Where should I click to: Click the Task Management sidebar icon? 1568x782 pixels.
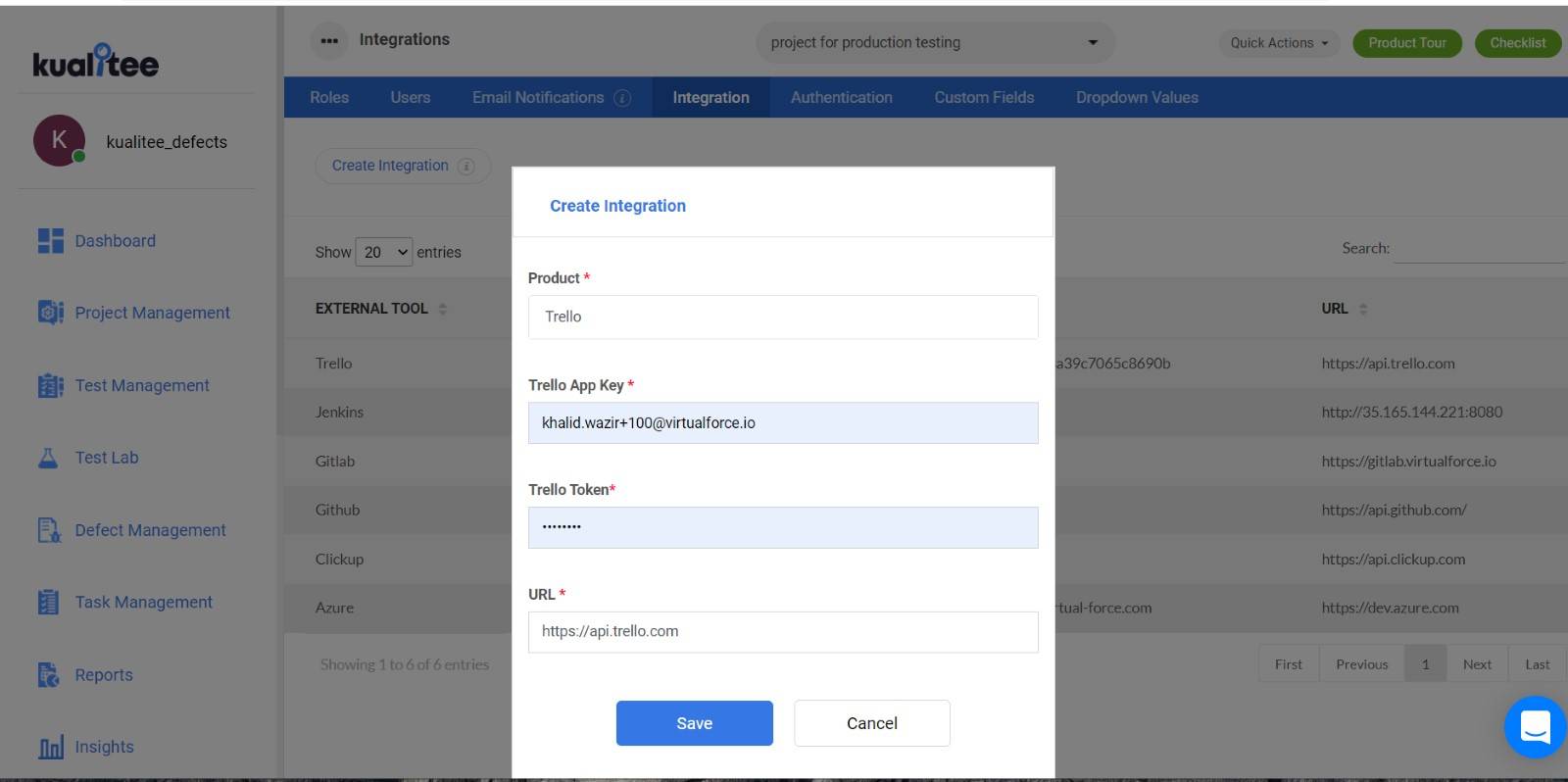tap(48, 602)
